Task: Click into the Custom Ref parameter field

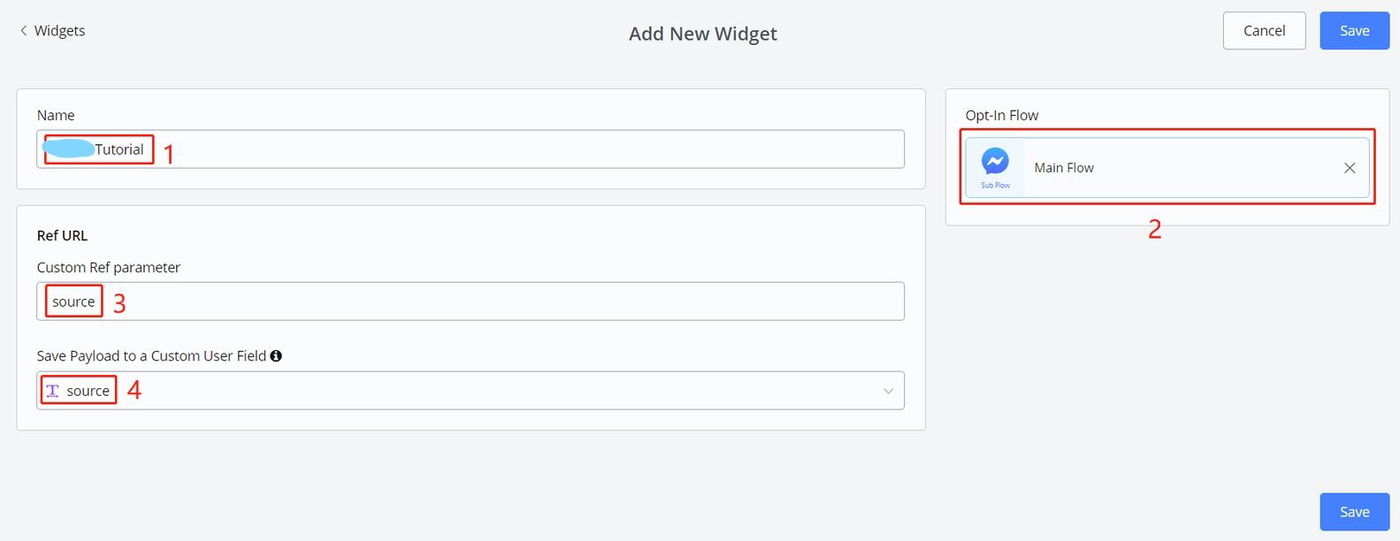Action: [500, 301]
